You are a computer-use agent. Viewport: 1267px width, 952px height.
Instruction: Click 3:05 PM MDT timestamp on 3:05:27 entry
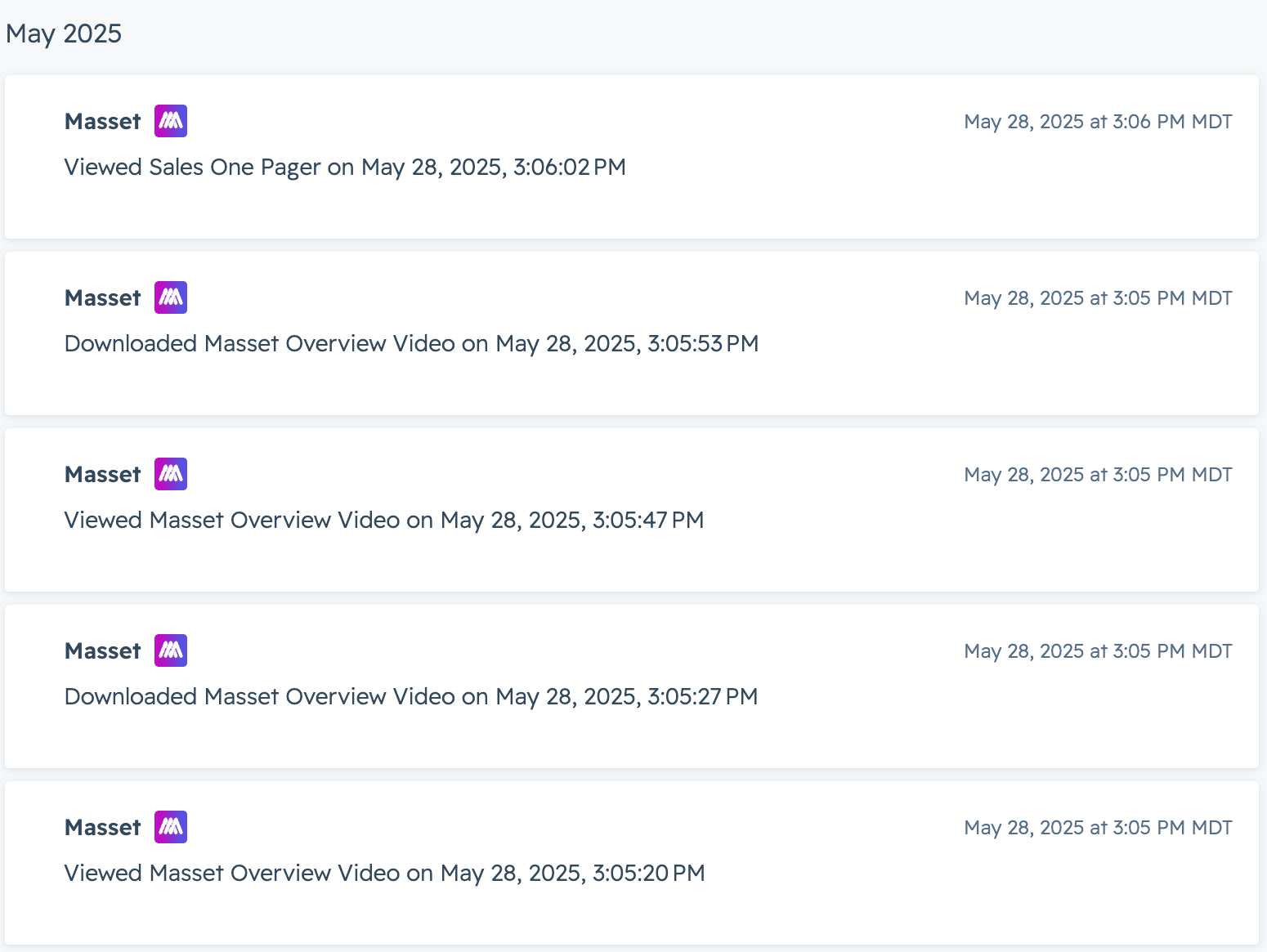click(1098, 651)
